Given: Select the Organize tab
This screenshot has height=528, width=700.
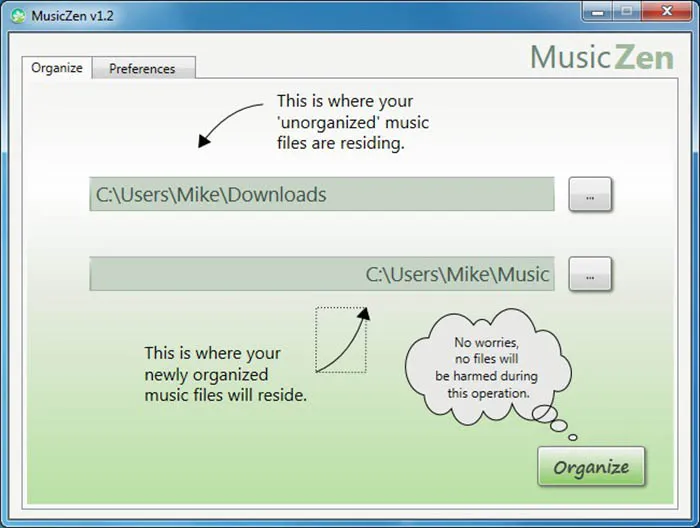Looking at the screenshot, I should click(57, 68).
